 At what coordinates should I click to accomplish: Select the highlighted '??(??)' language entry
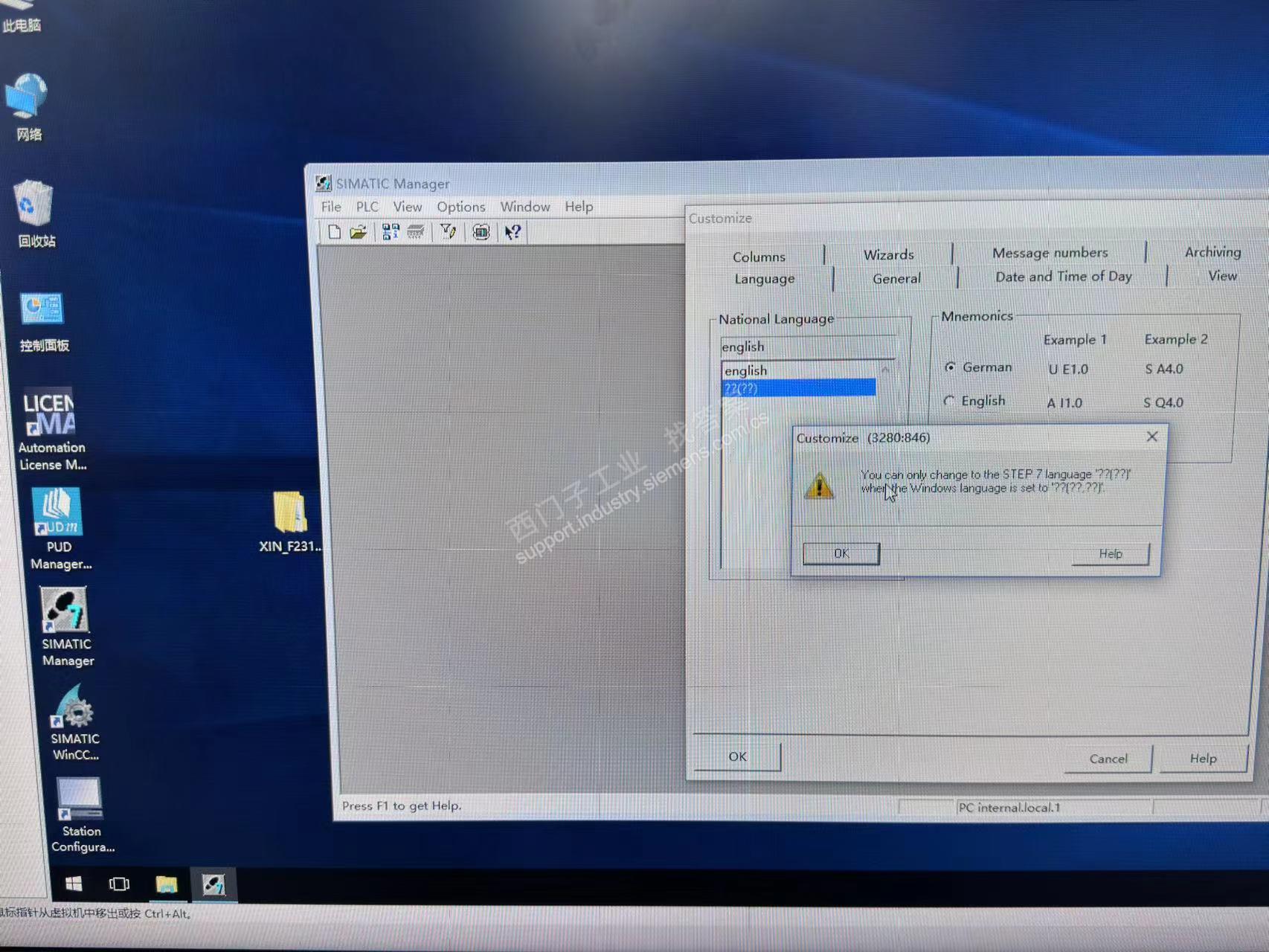799,388
